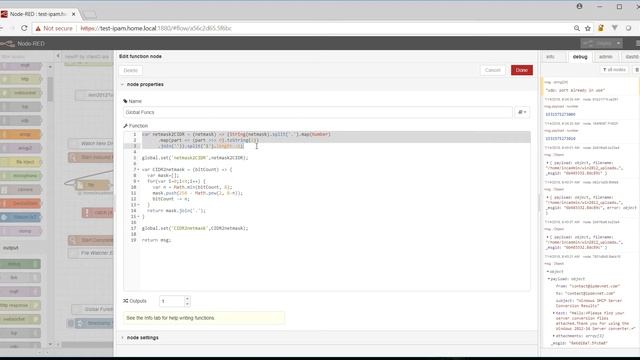This screenshot has height=360, width=640.
Task: Select the link output palette node
Action: click(x=20, y=278)
